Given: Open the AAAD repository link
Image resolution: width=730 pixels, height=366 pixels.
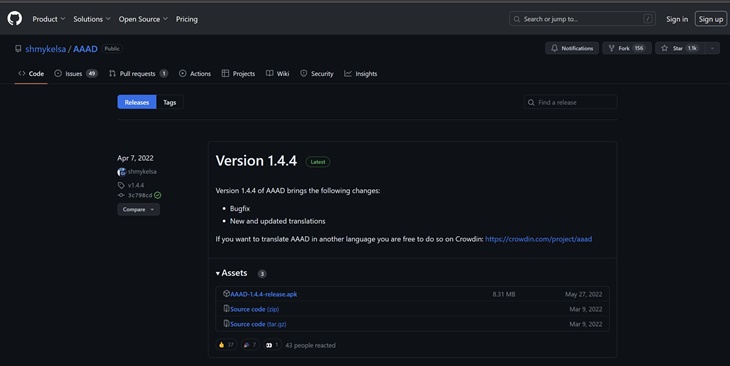Looking at the screenshot, I should 85,49.
